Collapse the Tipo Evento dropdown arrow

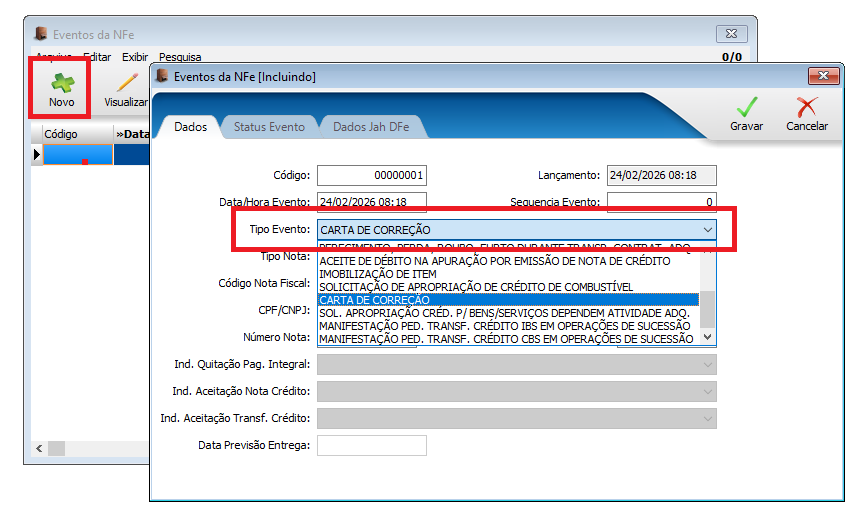(708, 230)
